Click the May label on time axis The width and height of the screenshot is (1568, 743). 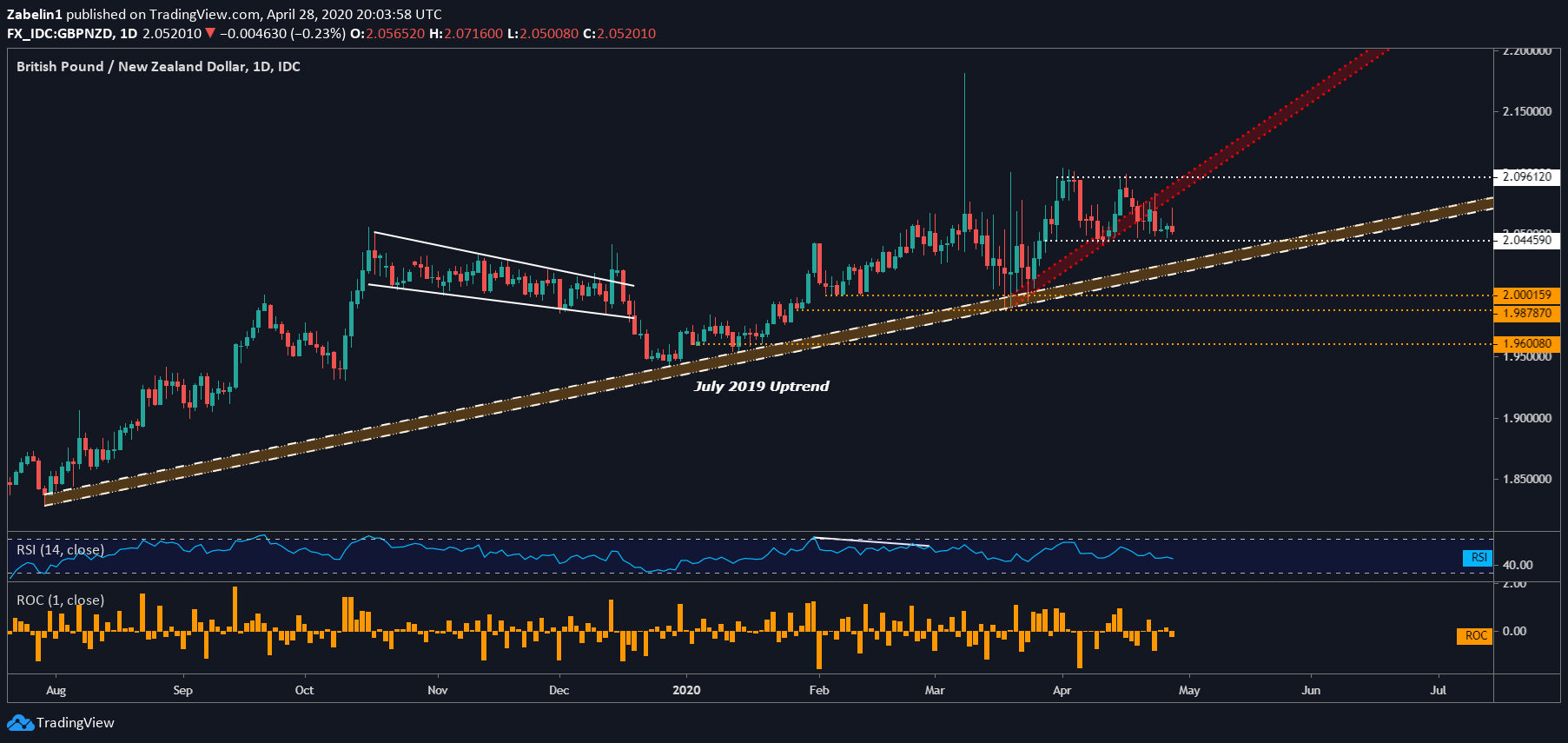(x=1189, y=691)
